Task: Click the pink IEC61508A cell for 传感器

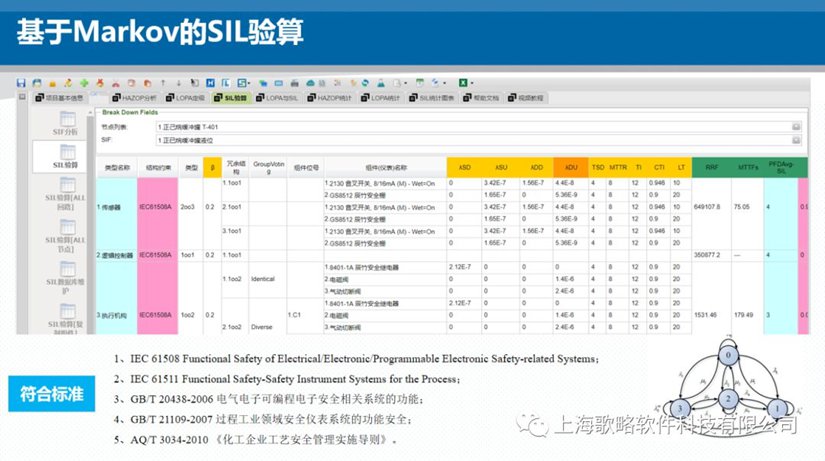Action: pos(157,207)
